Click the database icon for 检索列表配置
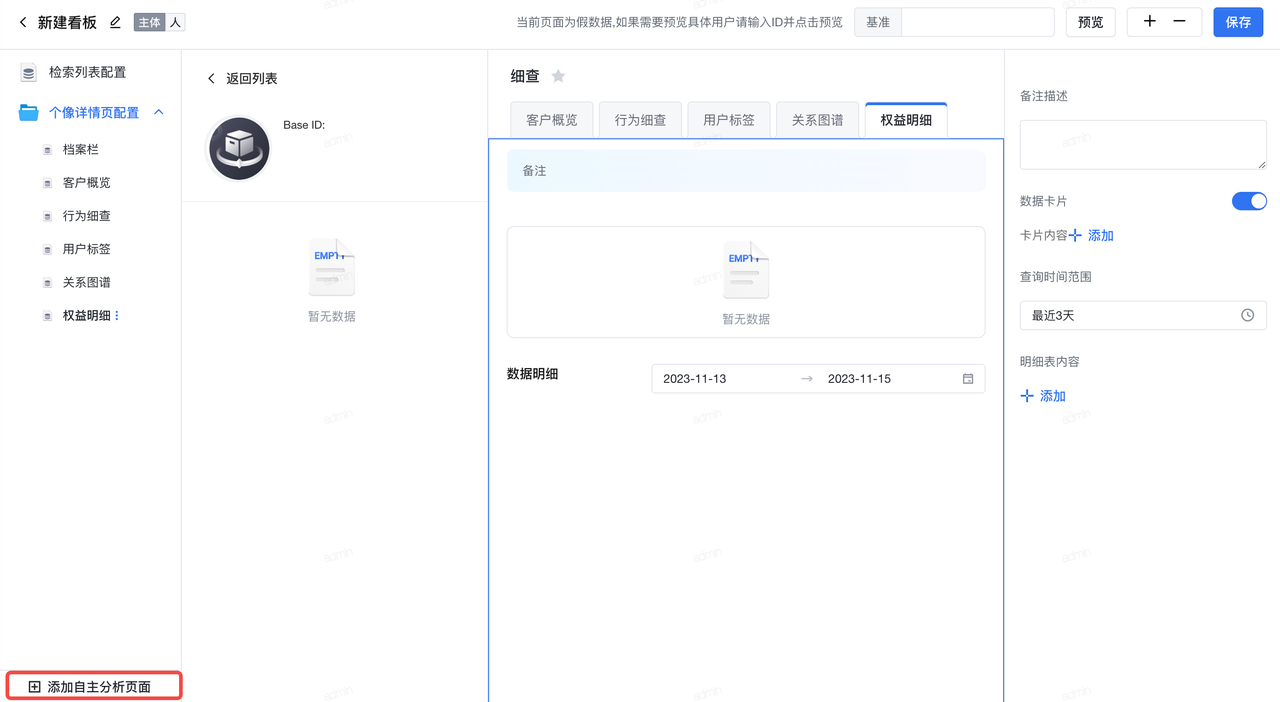The image size is (1280, 702). point(29,72)
